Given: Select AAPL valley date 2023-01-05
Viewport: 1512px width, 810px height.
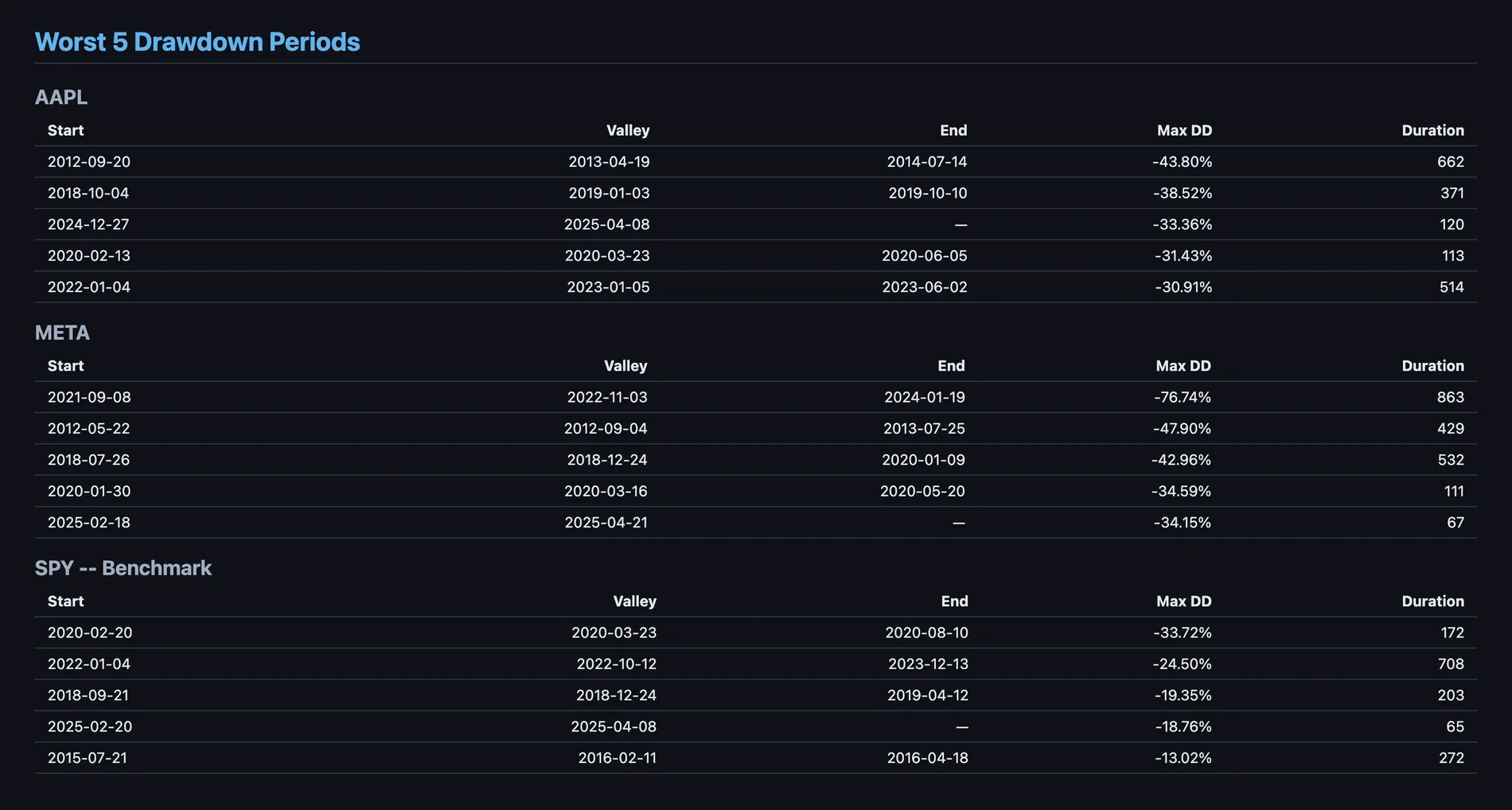Looking at the screenshot, I should (x=608, y=287).
